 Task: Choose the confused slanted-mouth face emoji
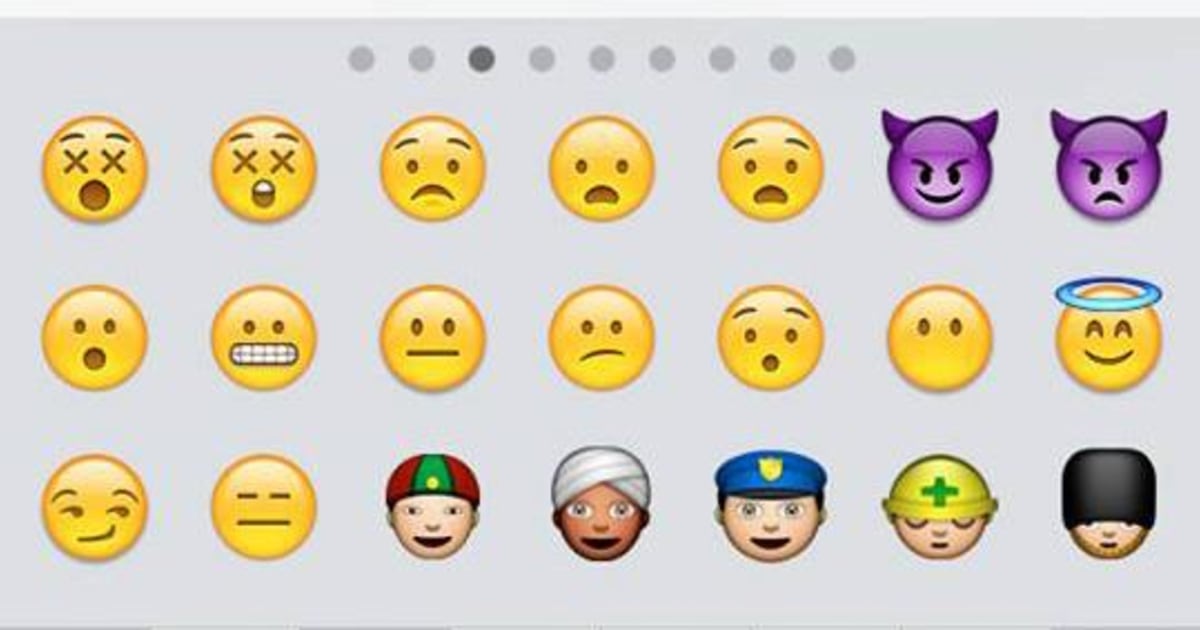[602, 338]
